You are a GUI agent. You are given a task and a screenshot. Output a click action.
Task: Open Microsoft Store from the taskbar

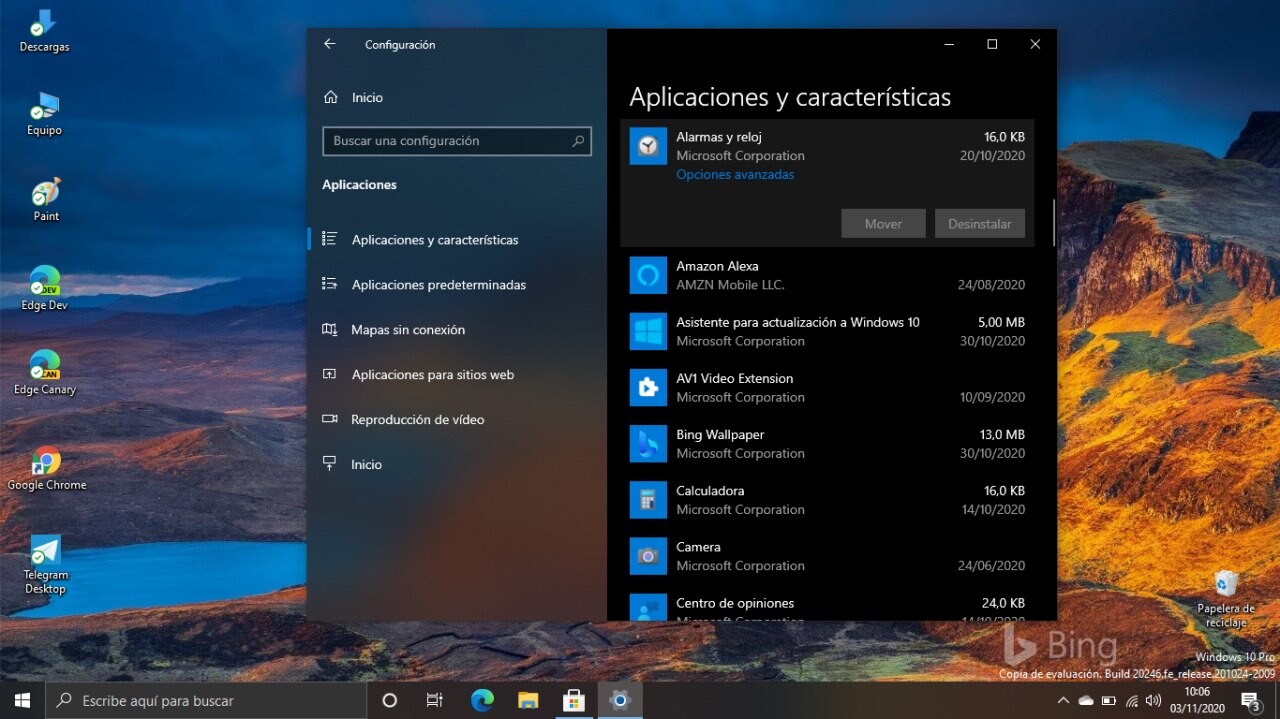pos(573,700)
